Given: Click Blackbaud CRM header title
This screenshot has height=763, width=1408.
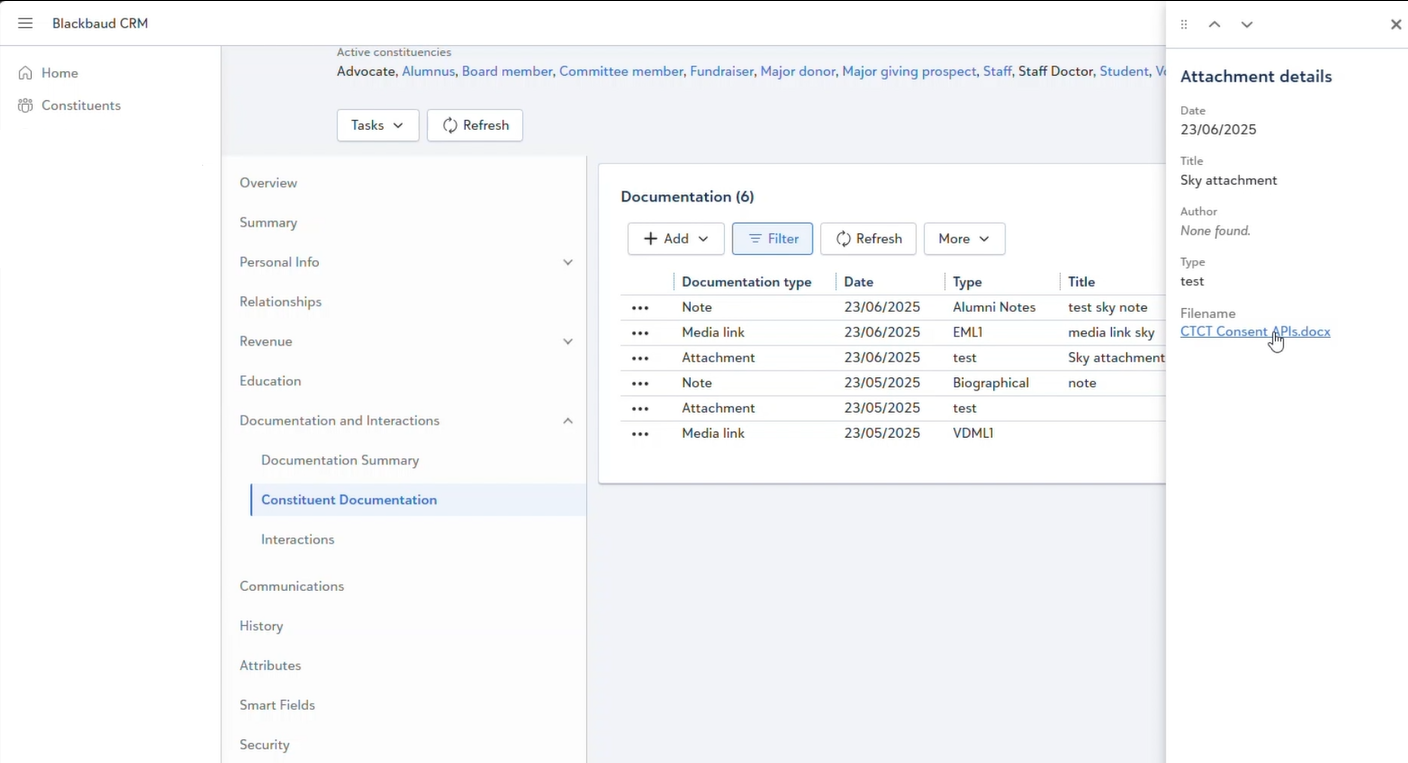Looking at the screenshot, I should [x=100, y=23].
